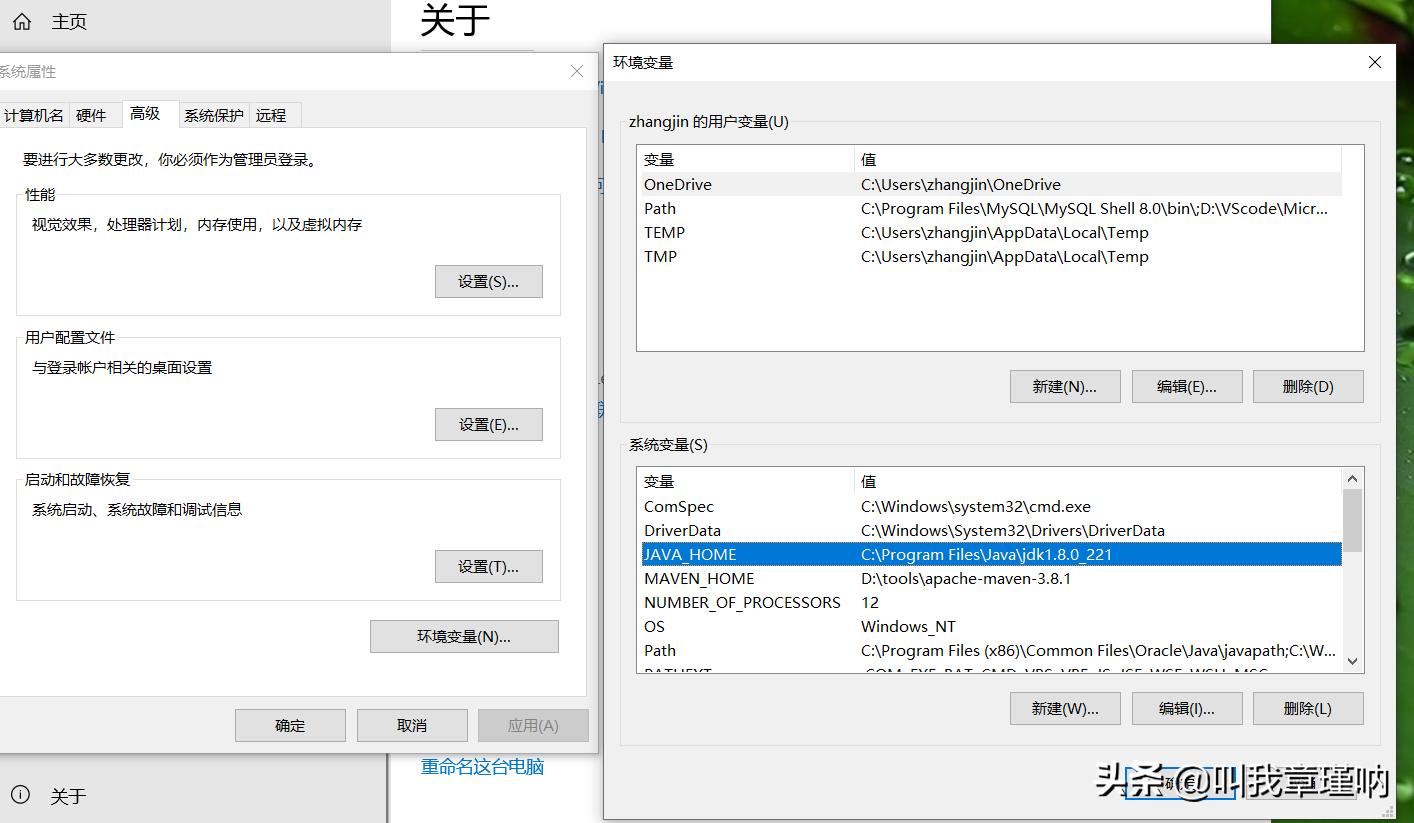Select the OneDrive user variable row

tap(900, 184)
